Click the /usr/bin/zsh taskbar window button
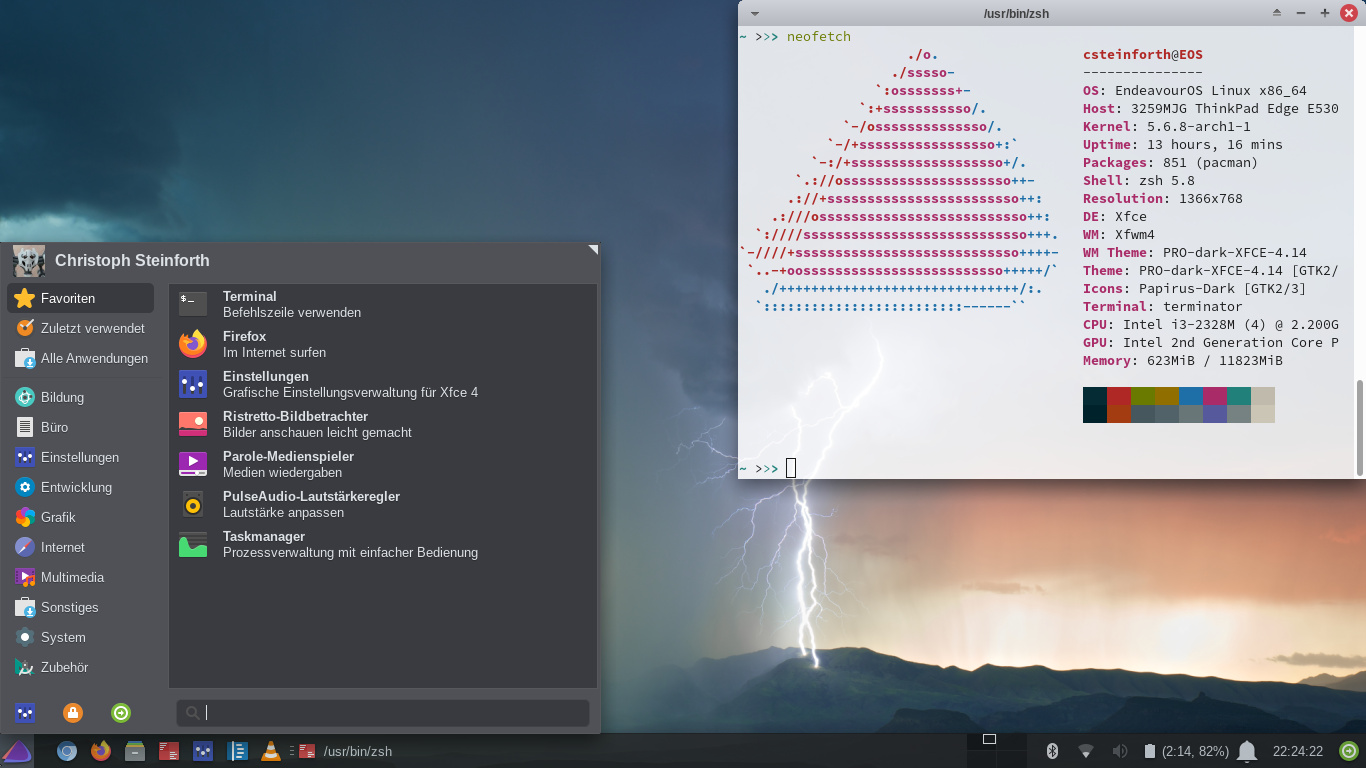 [x=344, y=751]
